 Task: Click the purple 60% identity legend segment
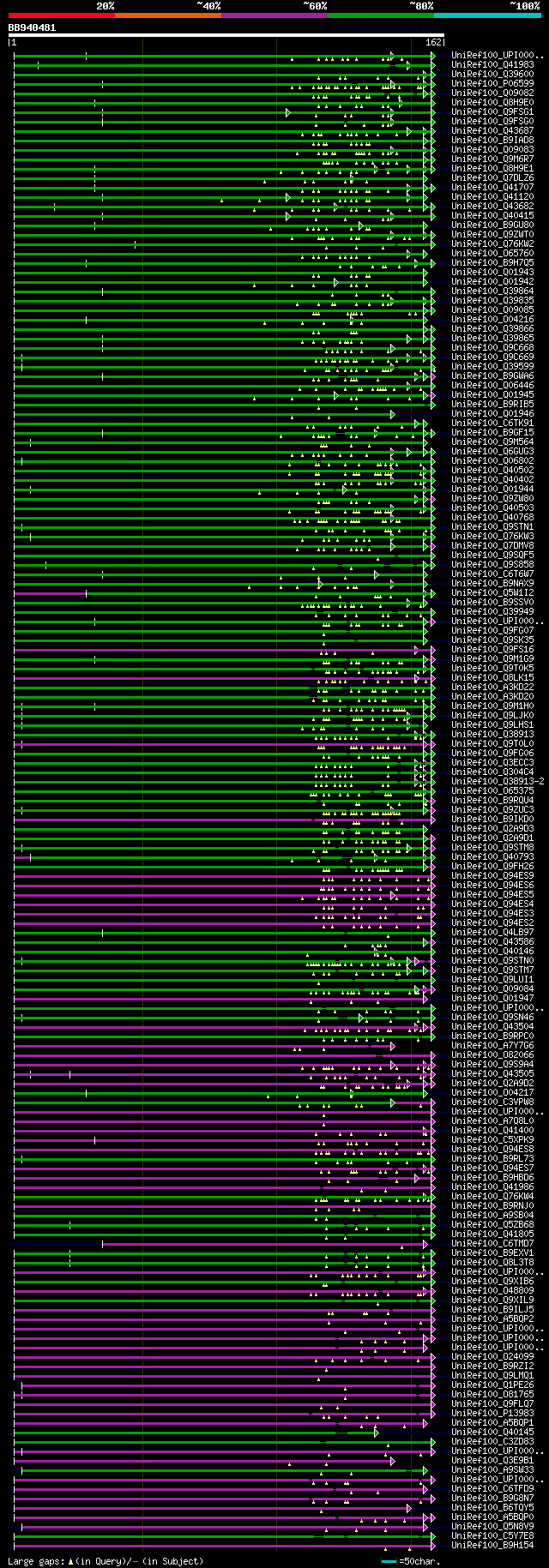(x=274, y=15)
